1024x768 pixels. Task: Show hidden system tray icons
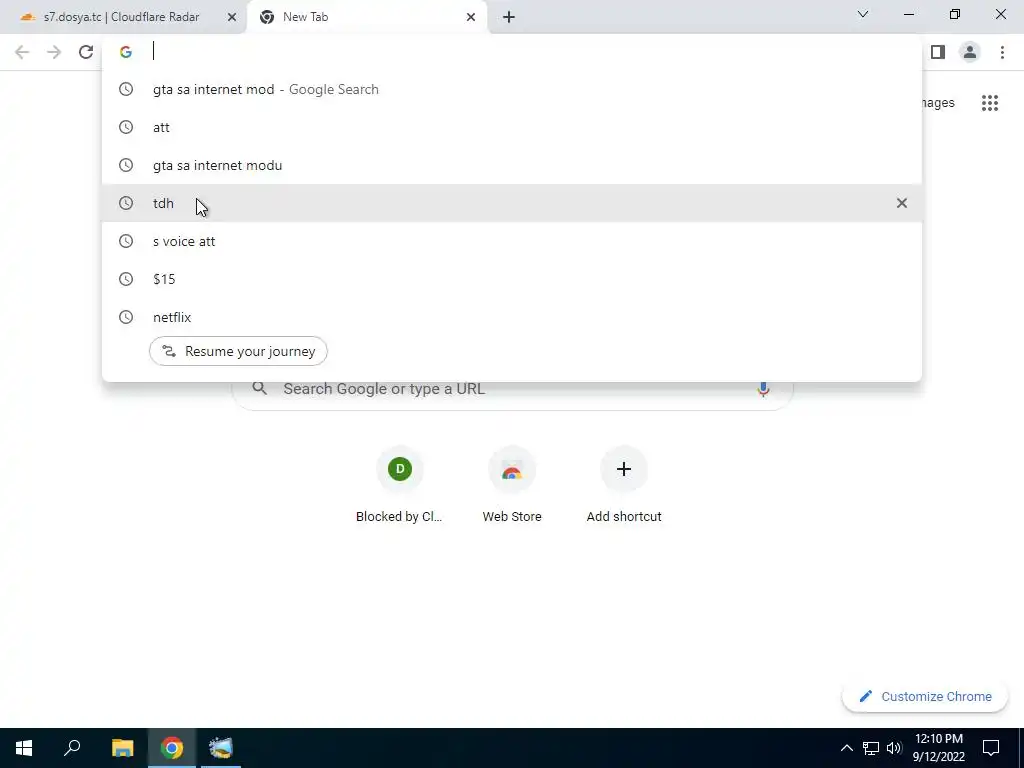[x=846, y=748]
